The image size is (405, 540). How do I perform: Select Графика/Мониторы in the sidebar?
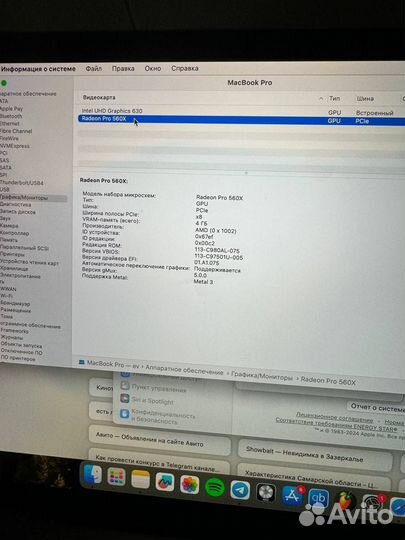tap(24, 198)
